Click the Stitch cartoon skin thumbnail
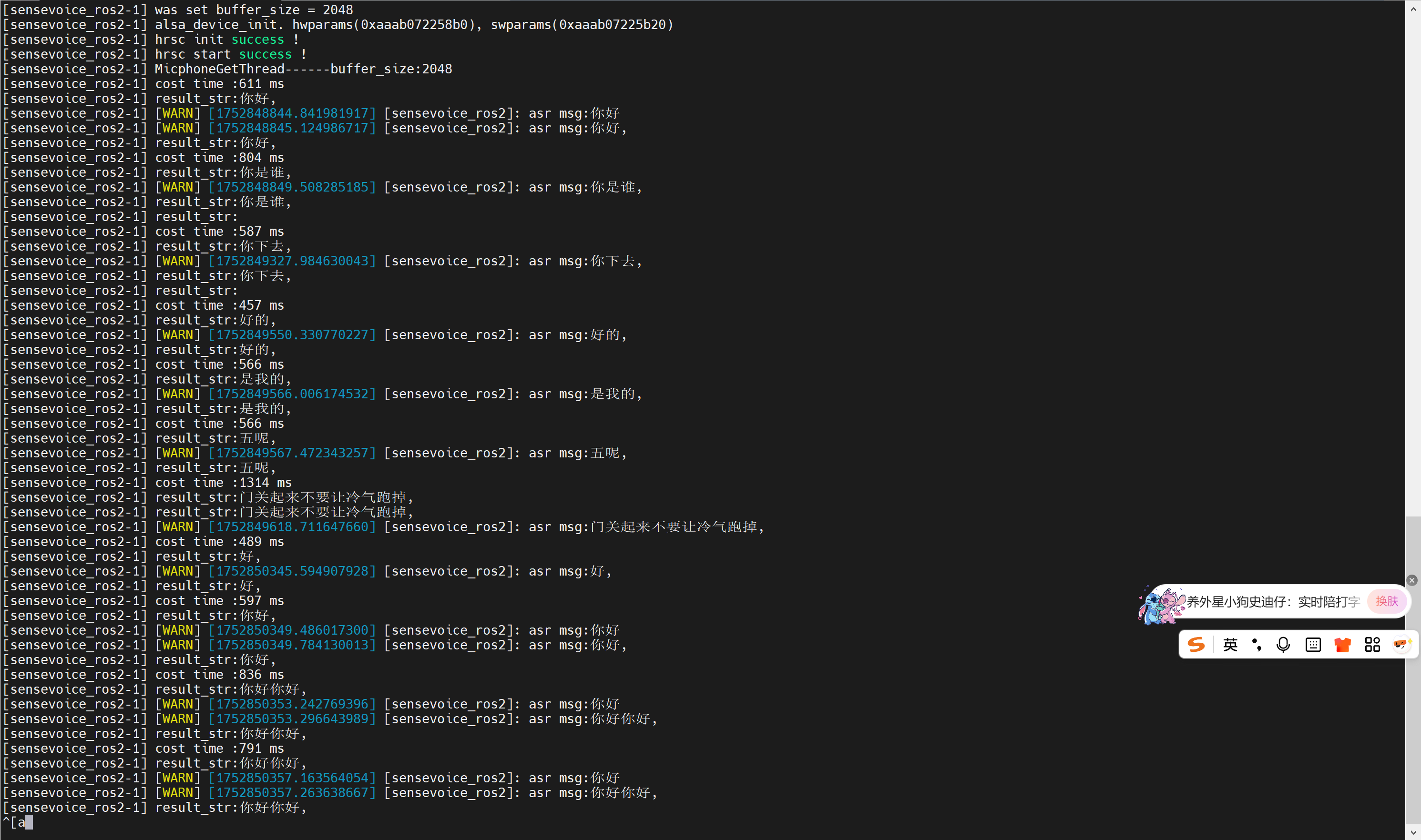This screenshot has width=1421, height=840. 1162,605
